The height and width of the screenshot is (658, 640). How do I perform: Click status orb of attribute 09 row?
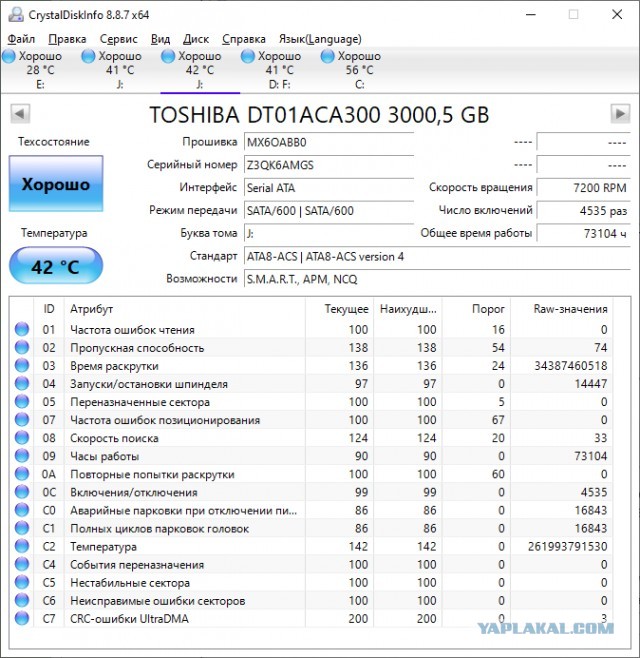coord(22,455)
